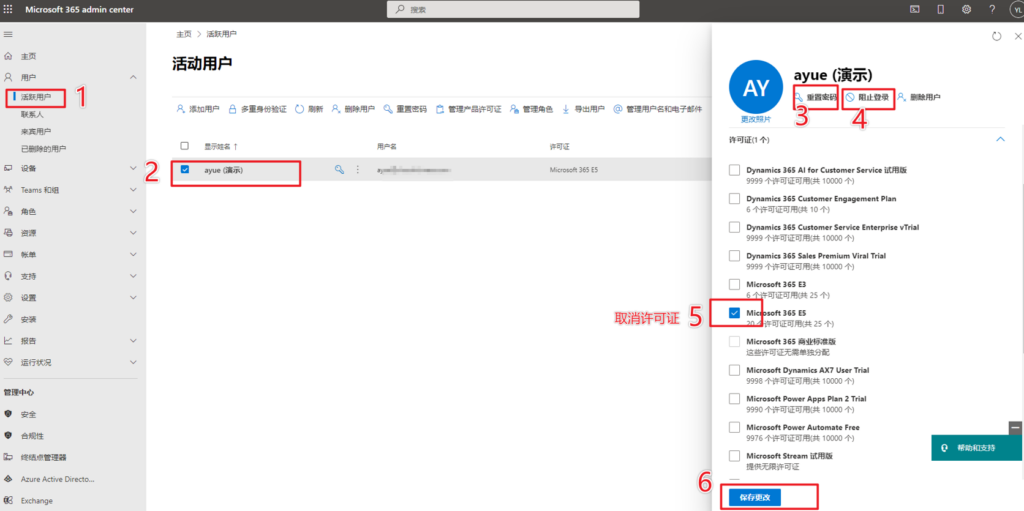Open more actions dots for ayue row

(357, 170)
